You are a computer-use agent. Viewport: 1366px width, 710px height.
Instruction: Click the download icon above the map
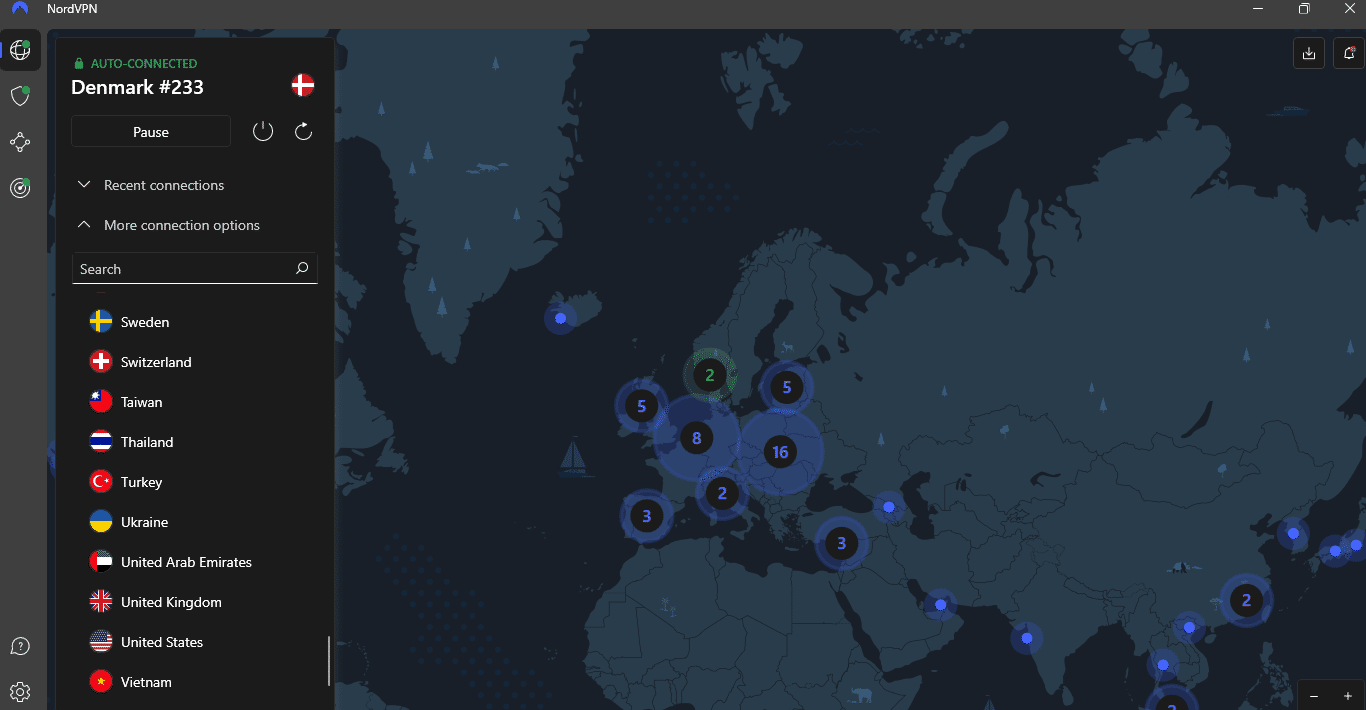(x=1309, y=54)
